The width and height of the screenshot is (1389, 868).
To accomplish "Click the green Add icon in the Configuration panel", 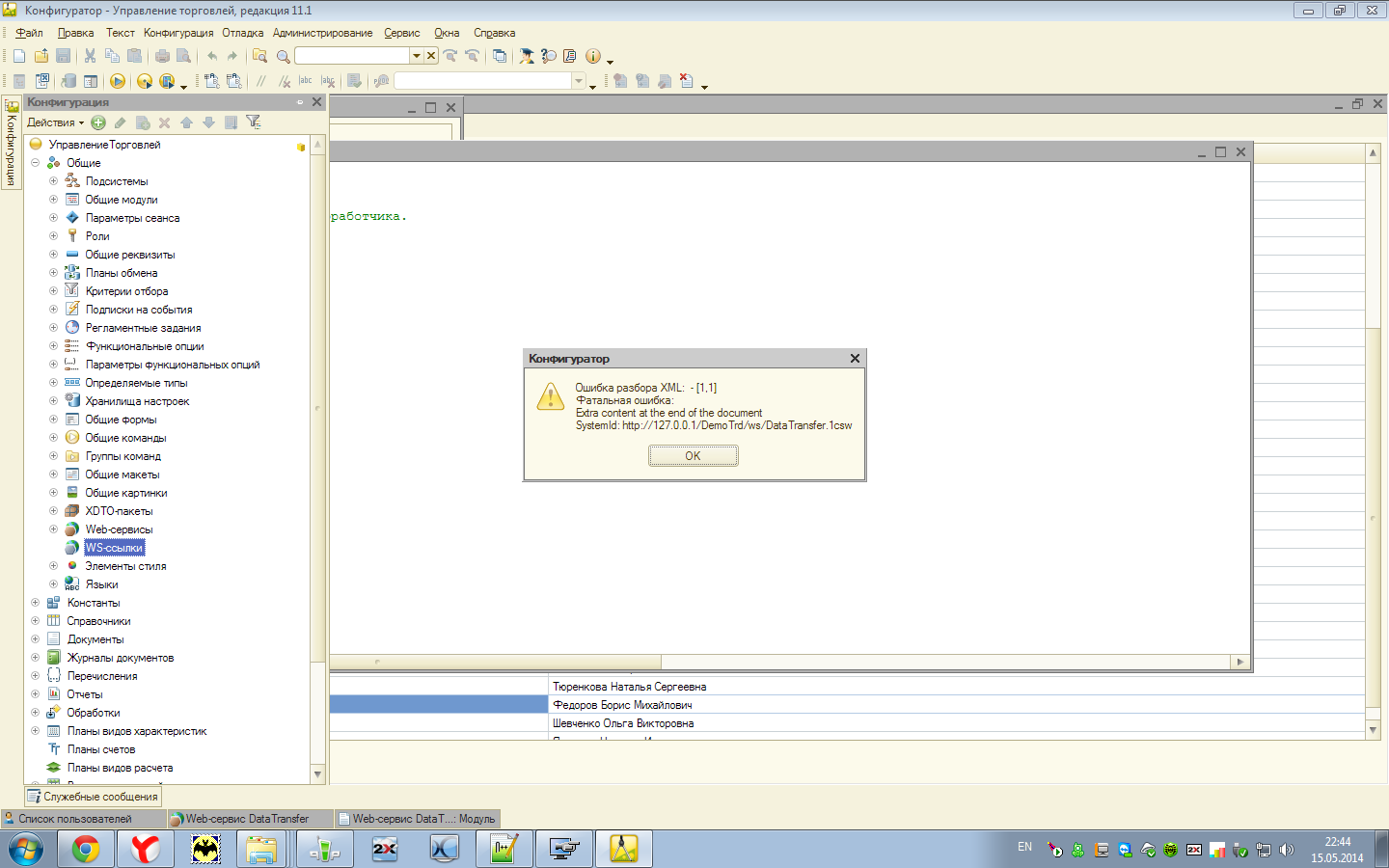I will (x=98, y=122).
